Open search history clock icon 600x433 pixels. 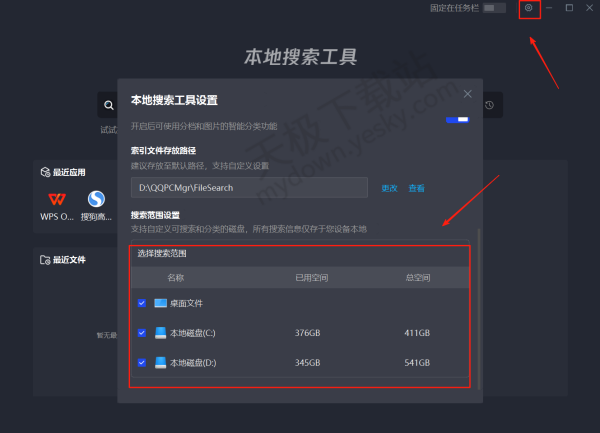(489, 105)
